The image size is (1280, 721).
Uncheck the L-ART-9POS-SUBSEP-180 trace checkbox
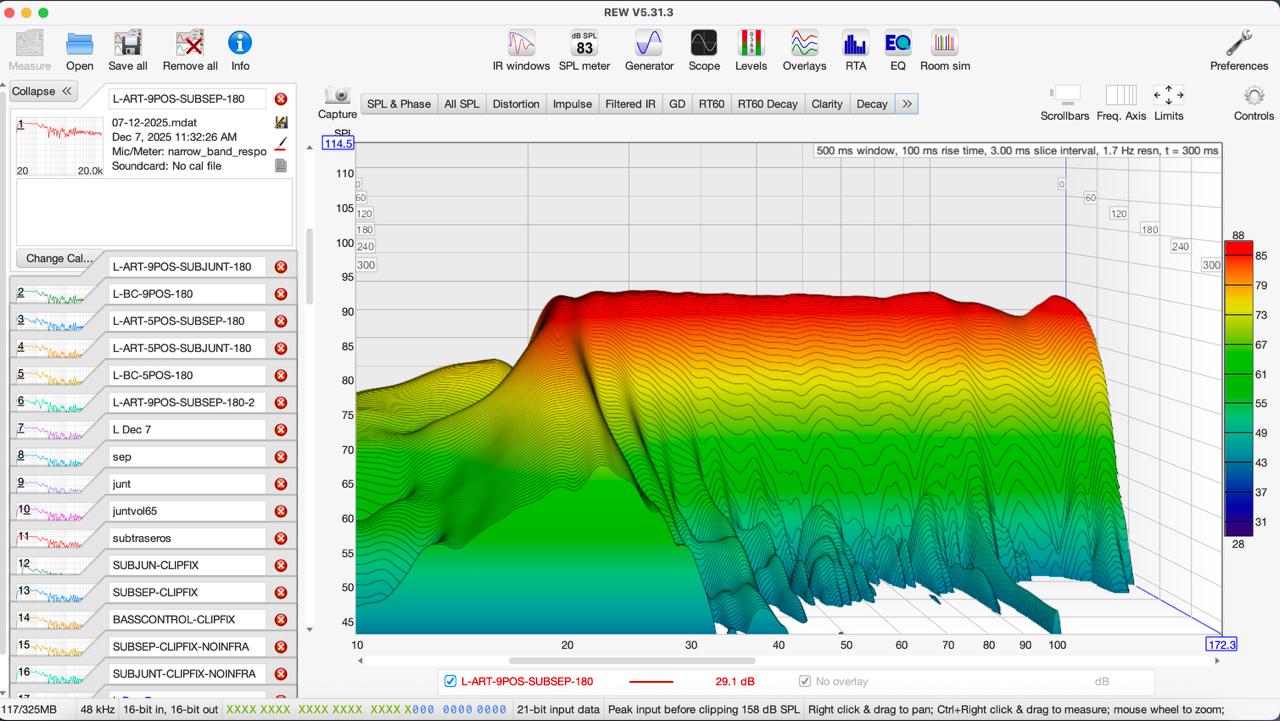(x=450, y=681)
